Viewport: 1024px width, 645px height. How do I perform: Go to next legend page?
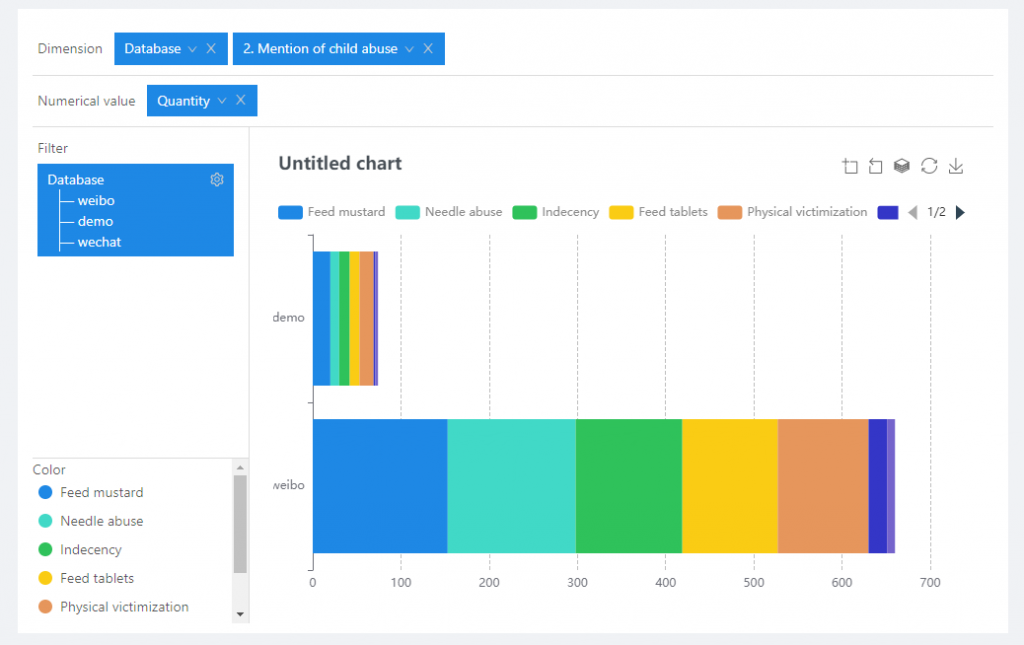coord(961,212)
